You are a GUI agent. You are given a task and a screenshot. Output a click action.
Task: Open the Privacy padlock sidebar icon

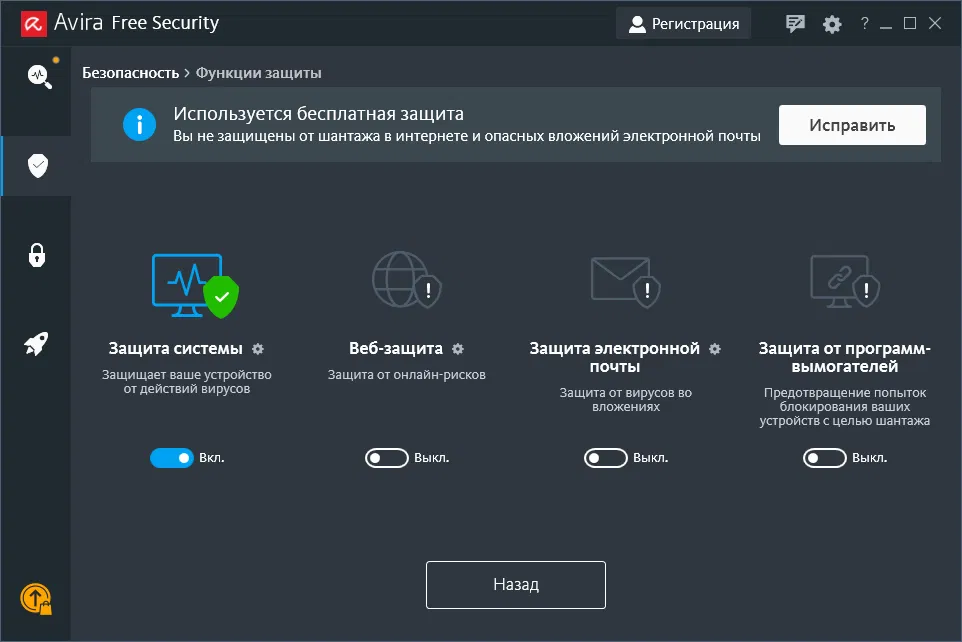pos(37,255)
